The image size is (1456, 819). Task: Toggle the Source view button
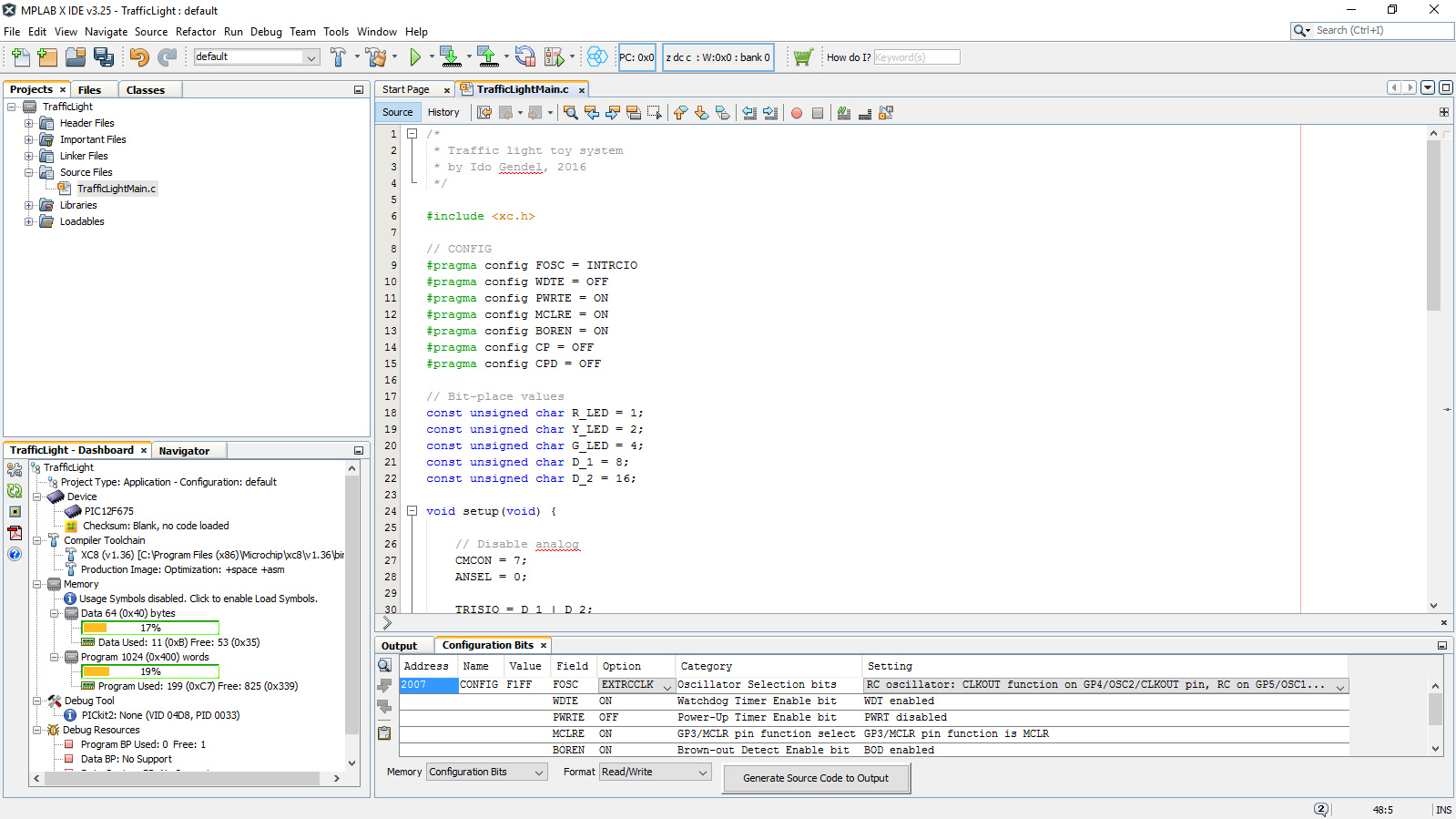(x=398, y=113)
